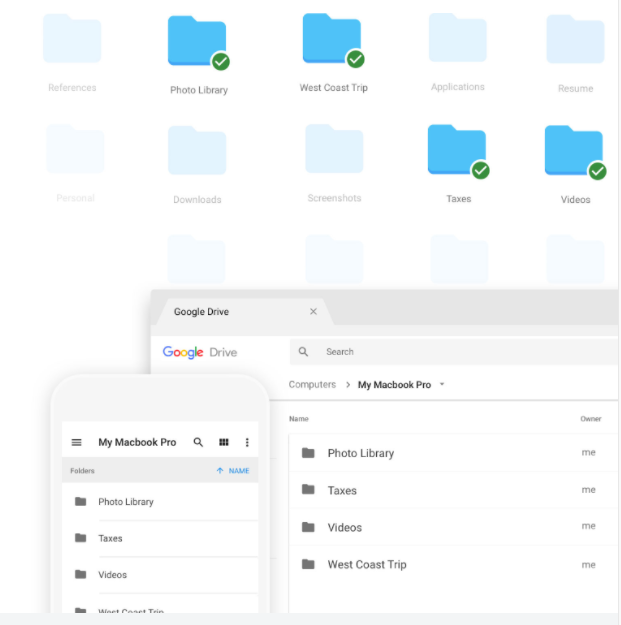Screen dimensions: 621x625
Task: Open Taxes folder in the mobile list
Action: pyautogui.click(x=110, y=538)
